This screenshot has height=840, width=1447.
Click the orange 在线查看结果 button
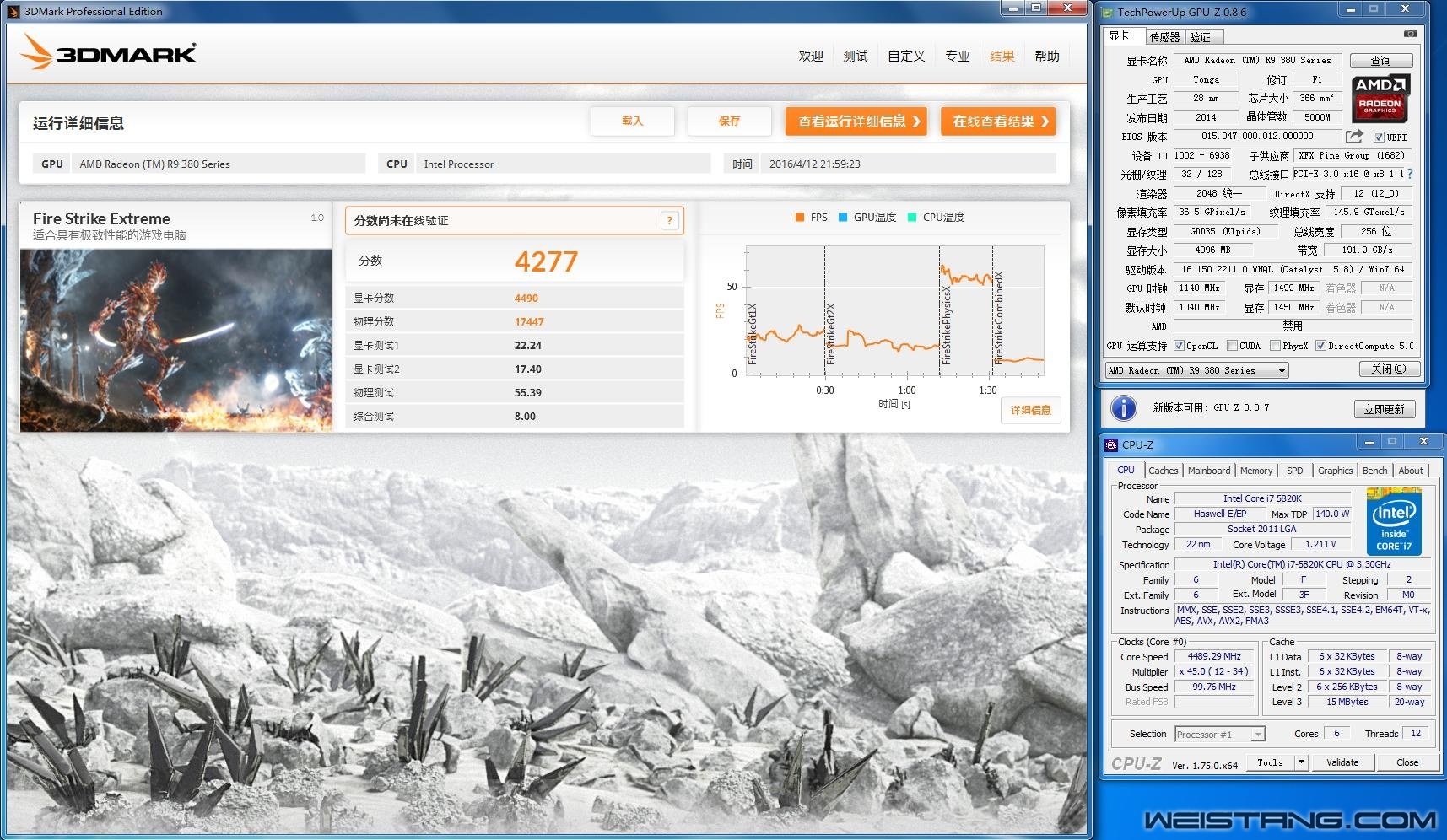(999, 121)
